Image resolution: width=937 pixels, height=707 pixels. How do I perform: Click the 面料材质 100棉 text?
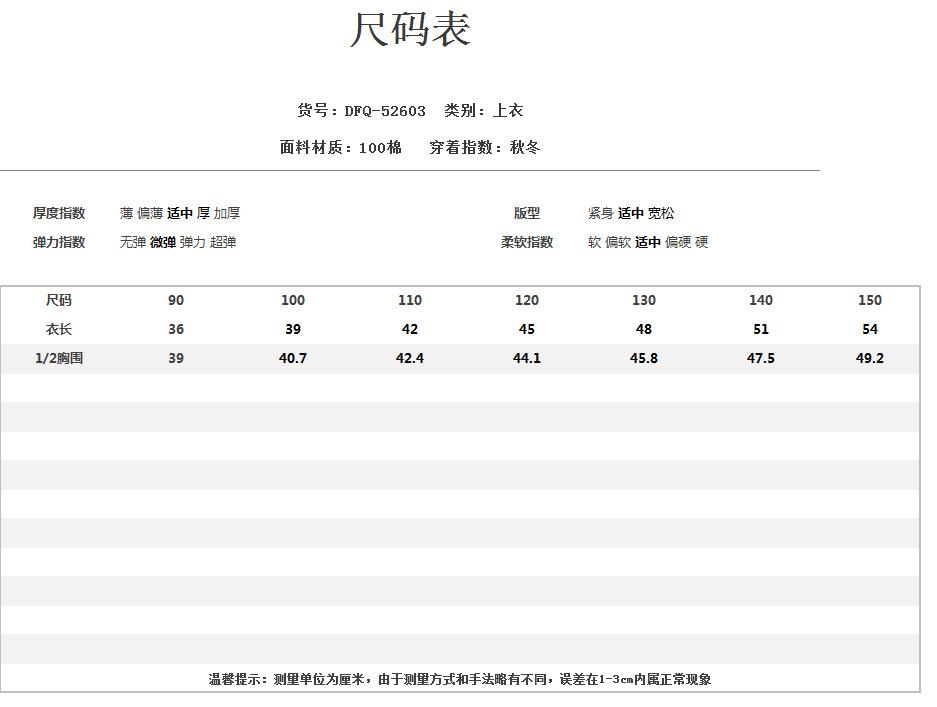pyautogui.click(x=341, y=148)
